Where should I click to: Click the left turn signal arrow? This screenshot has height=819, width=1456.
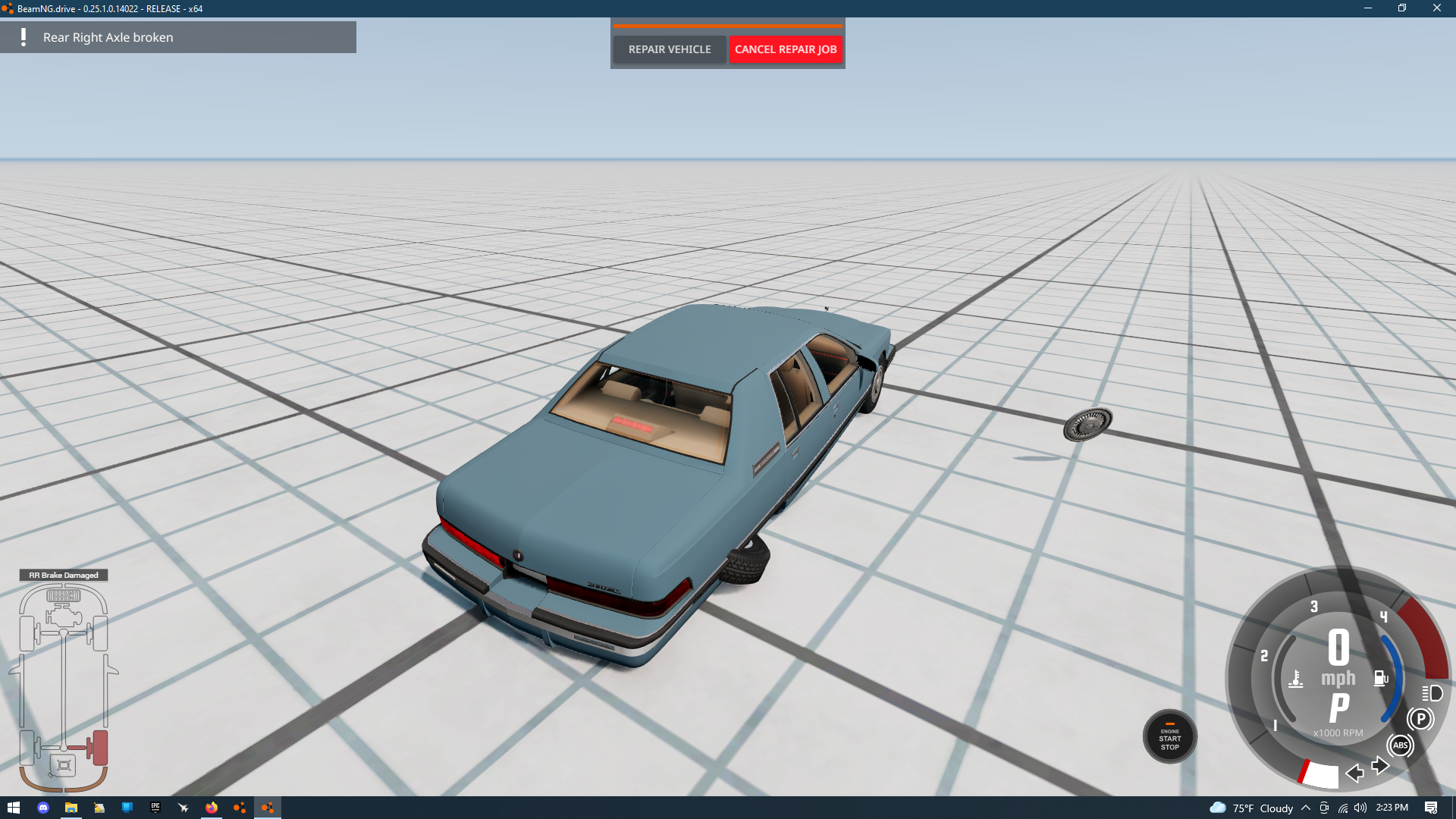click(1354, 773)
